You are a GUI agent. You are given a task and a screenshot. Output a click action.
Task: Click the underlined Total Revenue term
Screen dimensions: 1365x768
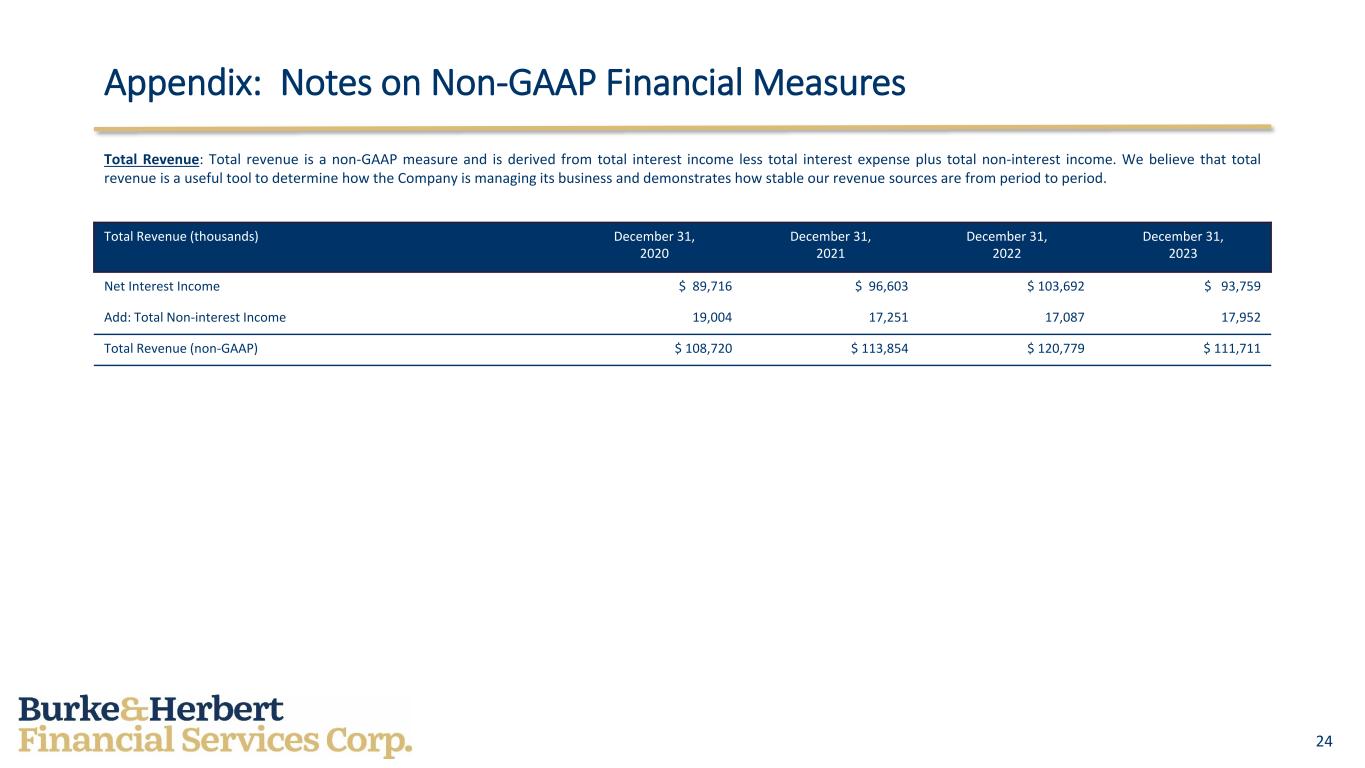point(151,159)
